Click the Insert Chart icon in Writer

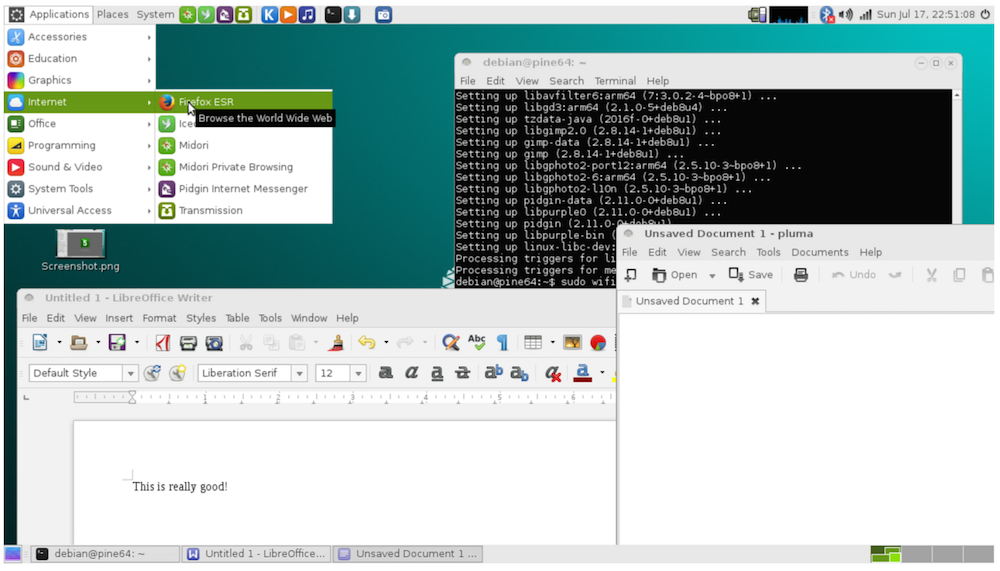(x=598, y=343)
